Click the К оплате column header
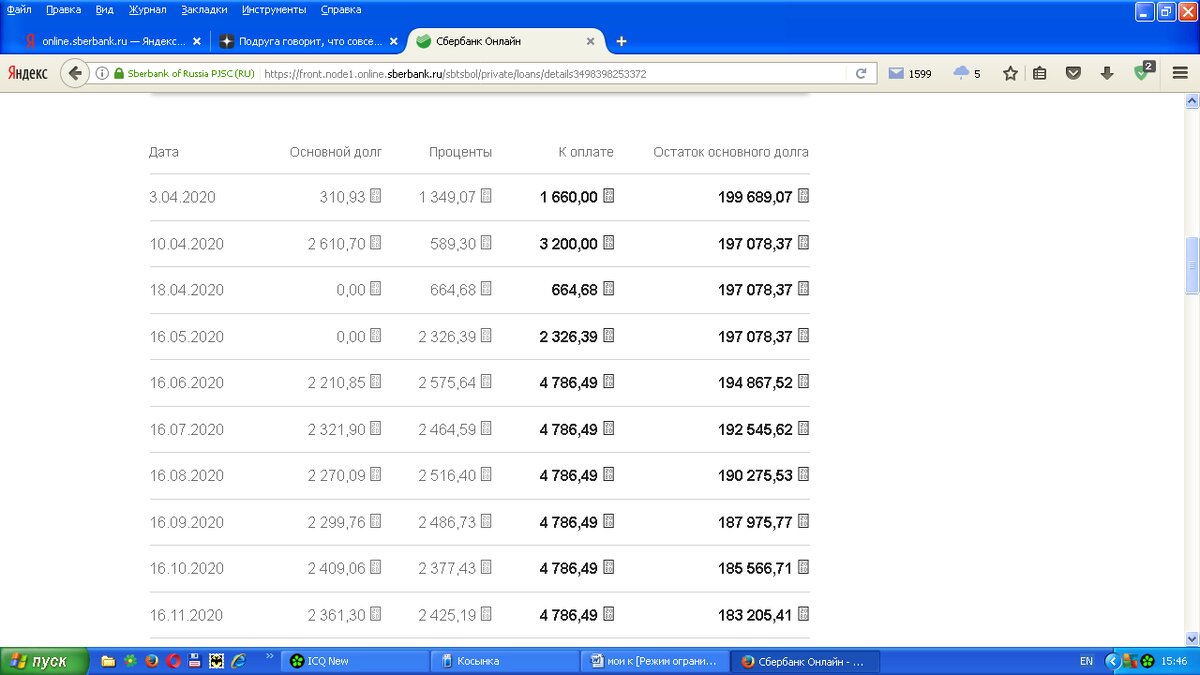 [x=586, y=152]
